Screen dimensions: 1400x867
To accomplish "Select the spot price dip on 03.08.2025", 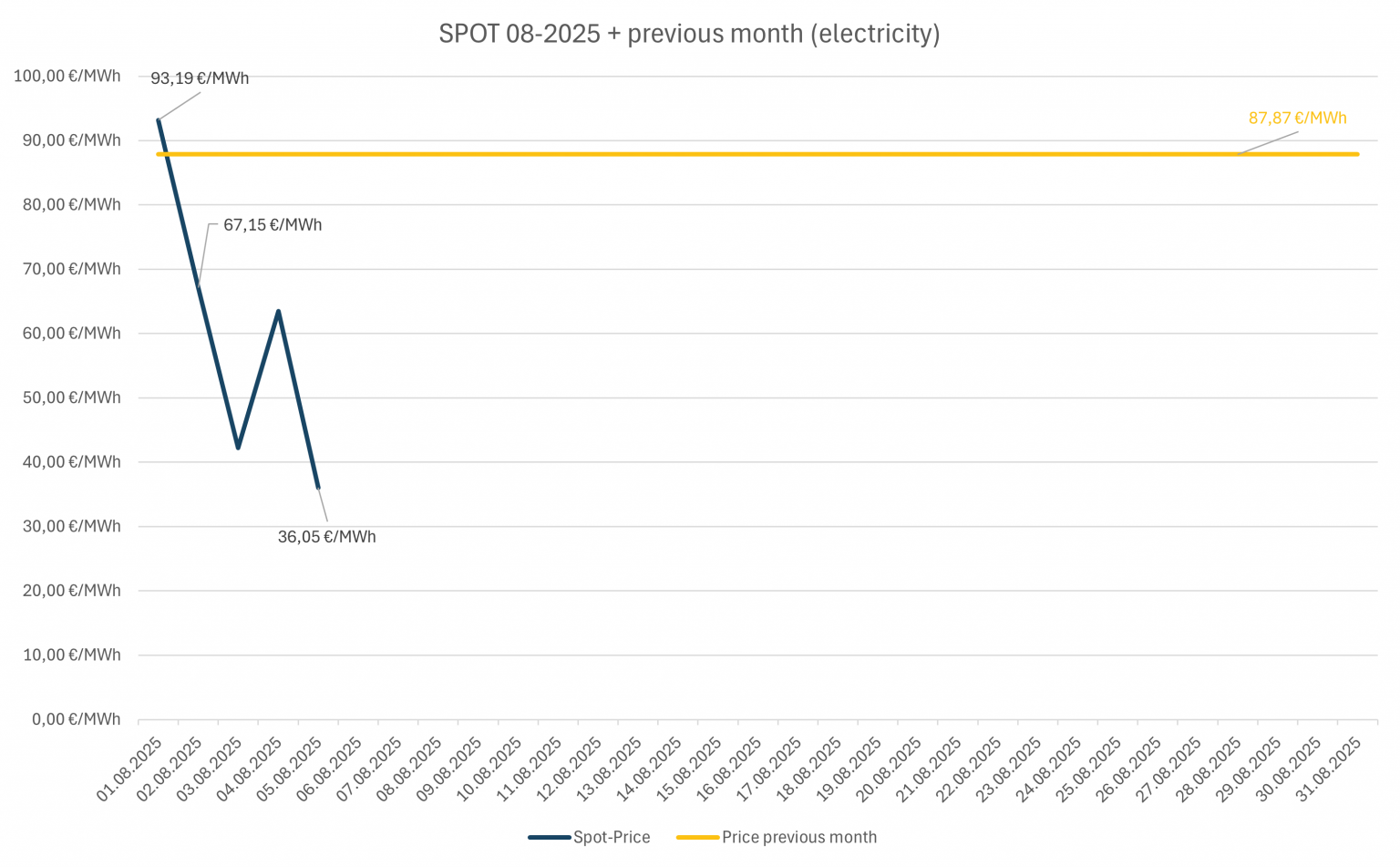I will tap(238, 448).
